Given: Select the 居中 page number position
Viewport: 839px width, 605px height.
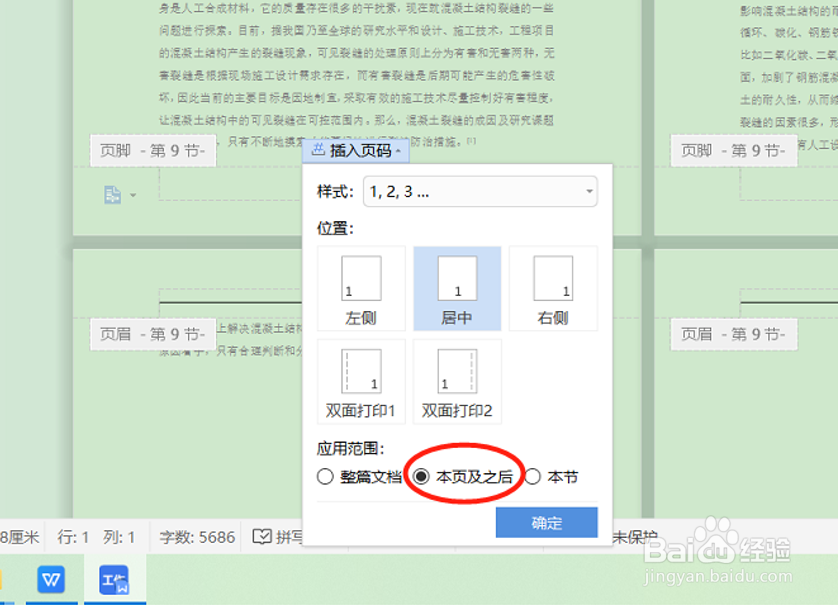Looking at the screenshot, I should coord(456,289).
